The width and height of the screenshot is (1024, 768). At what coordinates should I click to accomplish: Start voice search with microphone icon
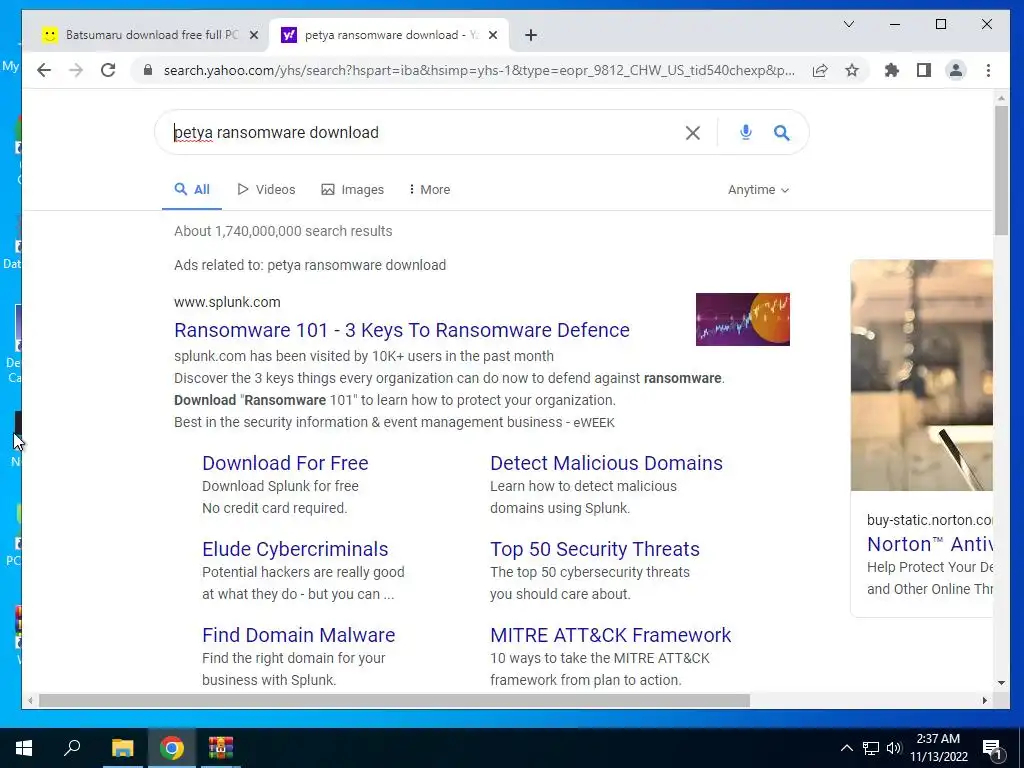click(x=746, y=133)
